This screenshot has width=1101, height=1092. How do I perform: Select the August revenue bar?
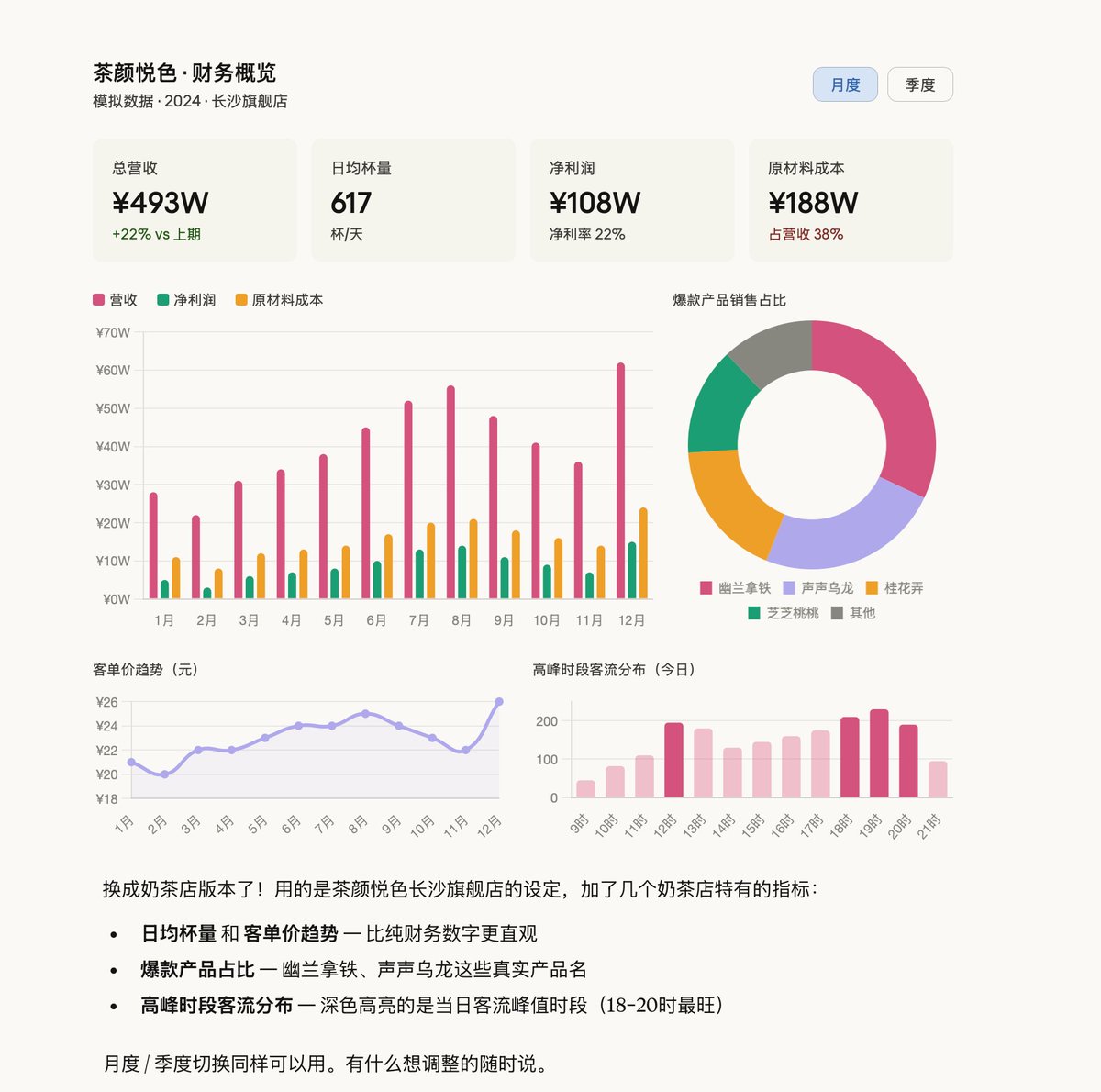click(450, 493)
